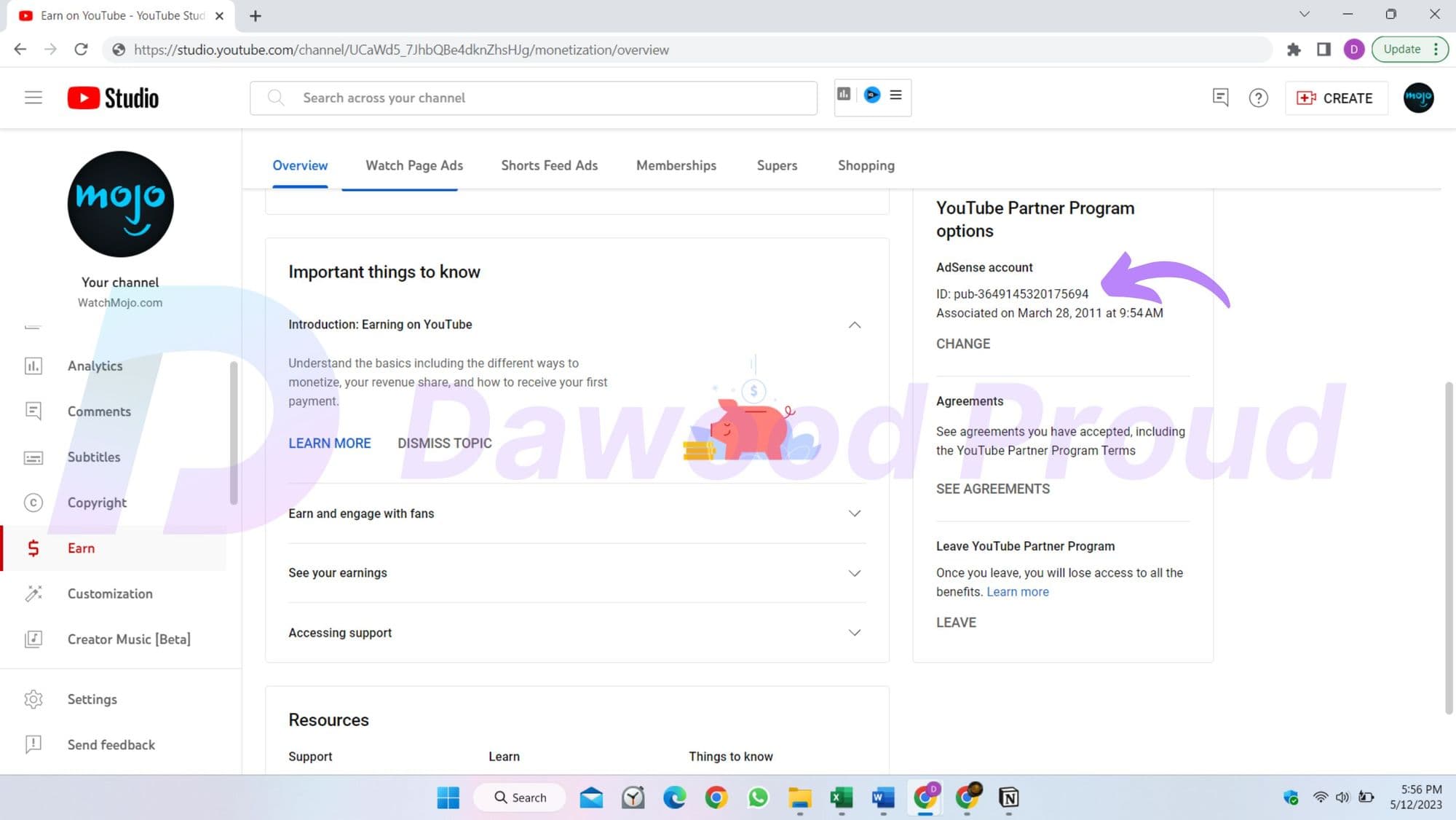Viewport: 1456px width, 820px height.
Task: Expand the Accessing support section
Action: click(x=855, y=632)
